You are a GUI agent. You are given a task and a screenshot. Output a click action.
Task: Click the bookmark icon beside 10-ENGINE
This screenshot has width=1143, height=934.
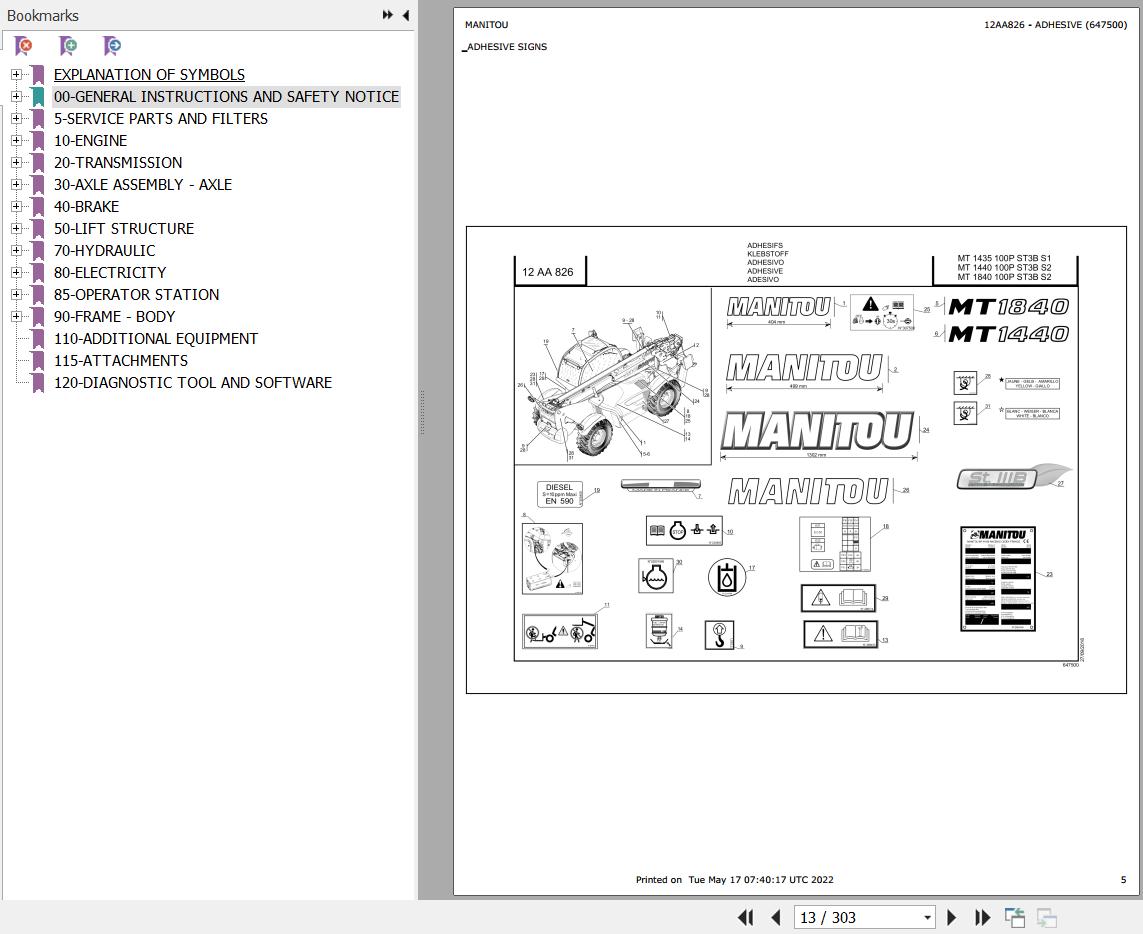coord(38,141)
